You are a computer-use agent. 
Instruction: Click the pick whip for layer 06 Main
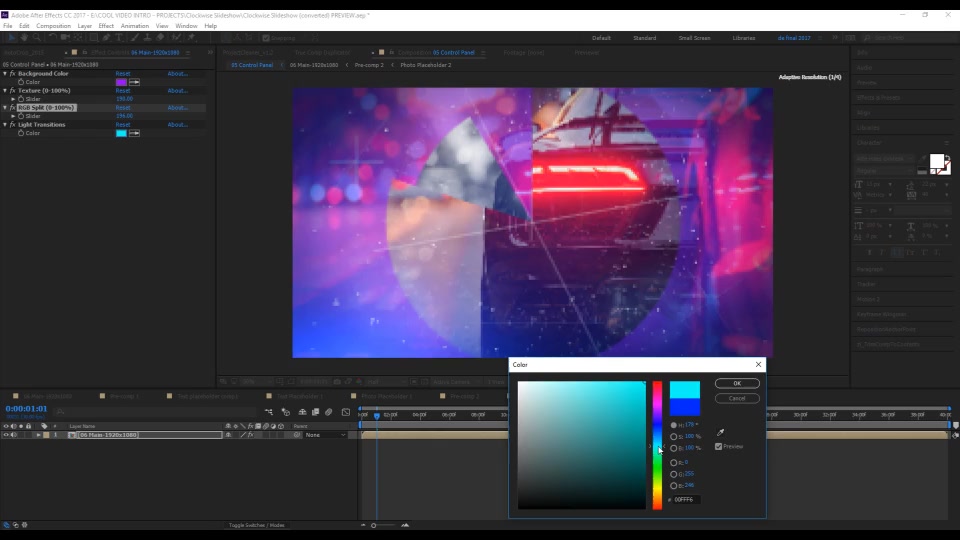click(x=297, y=435)
